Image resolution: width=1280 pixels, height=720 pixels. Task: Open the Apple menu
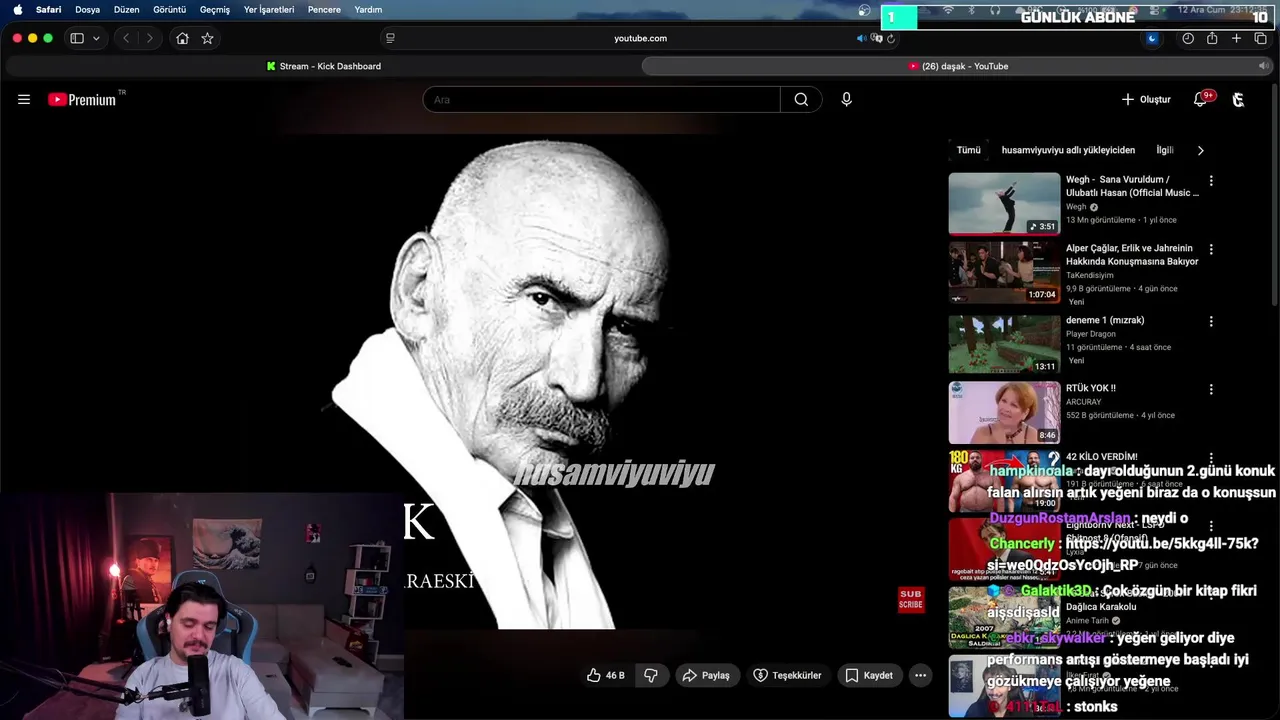17,9
